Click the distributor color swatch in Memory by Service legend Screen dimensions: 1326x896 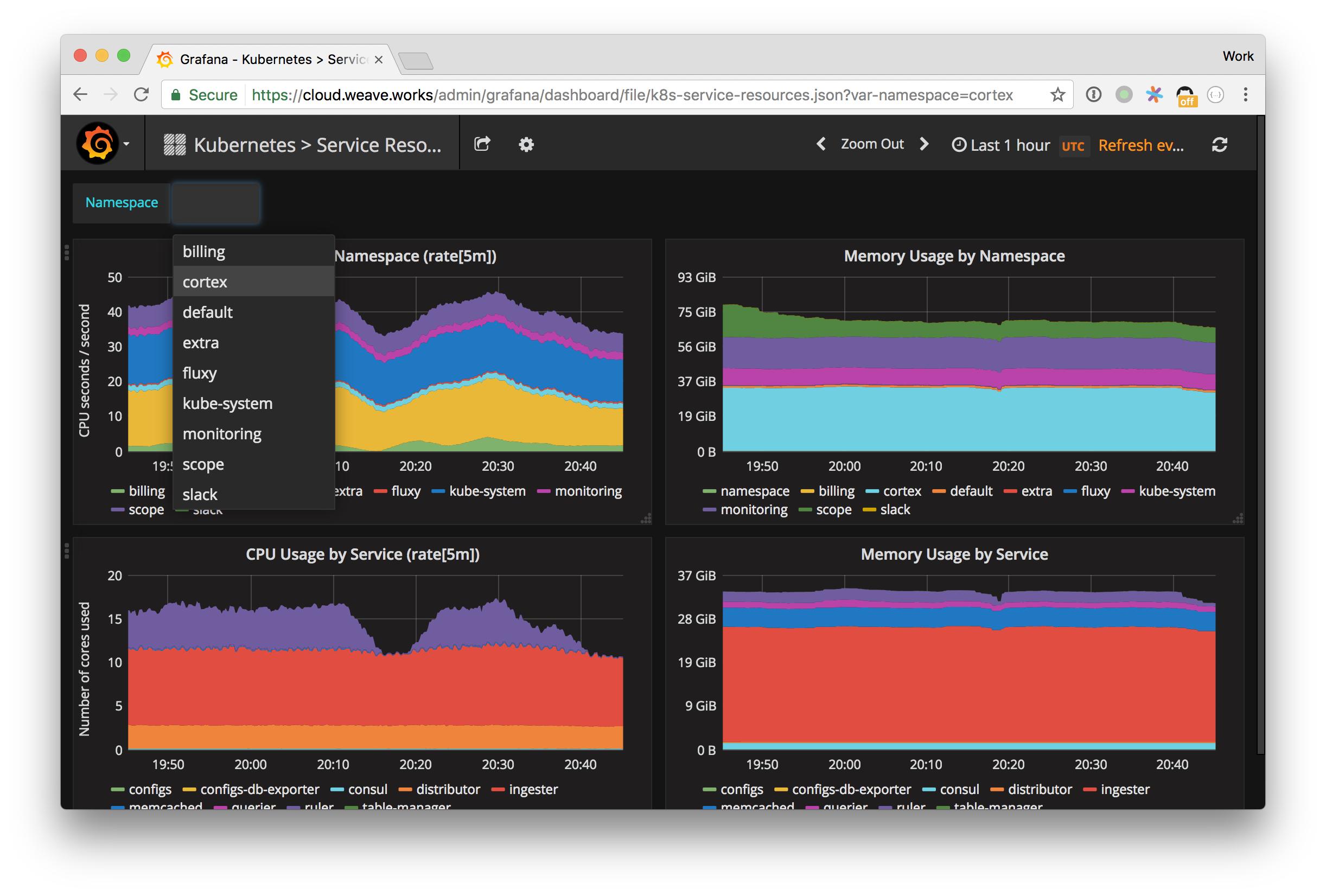click(997, 790)
